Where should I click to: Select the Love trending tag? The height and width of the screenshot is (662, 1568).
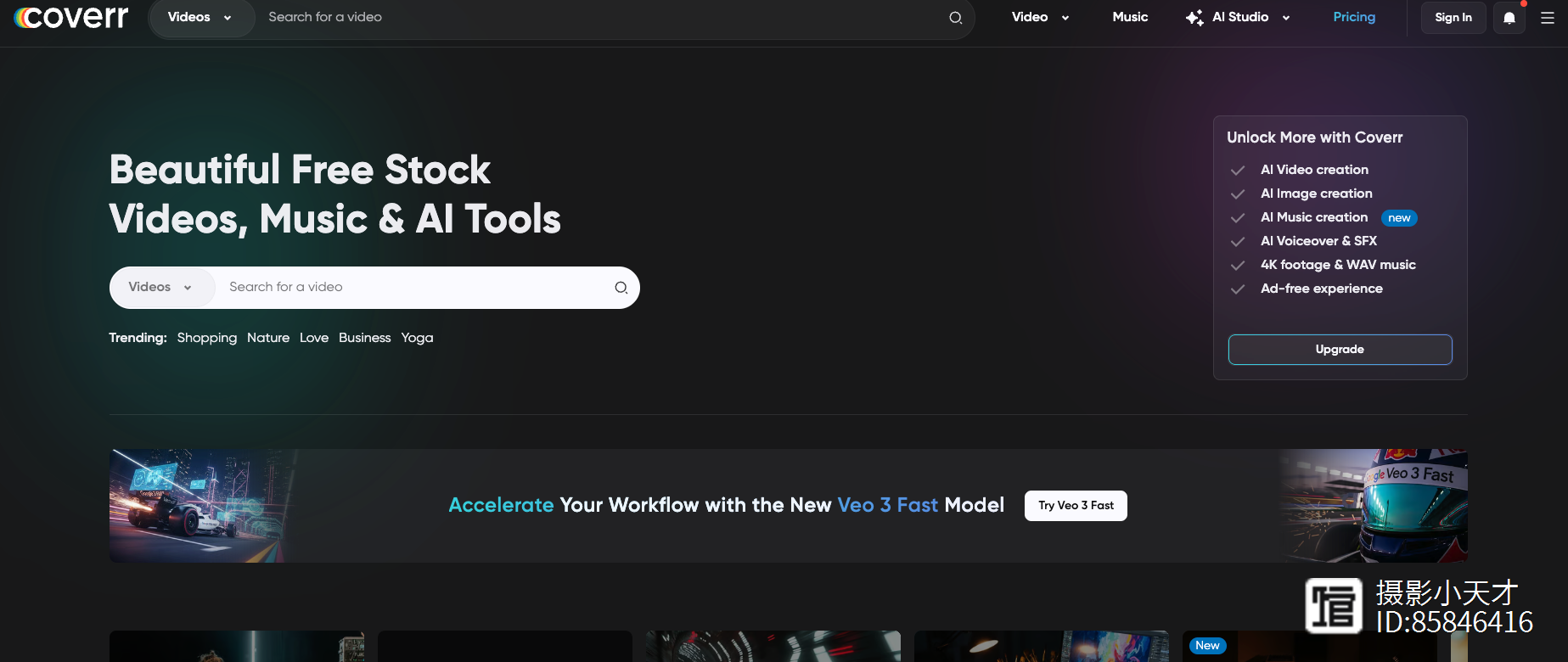click(x=314, y=338)
